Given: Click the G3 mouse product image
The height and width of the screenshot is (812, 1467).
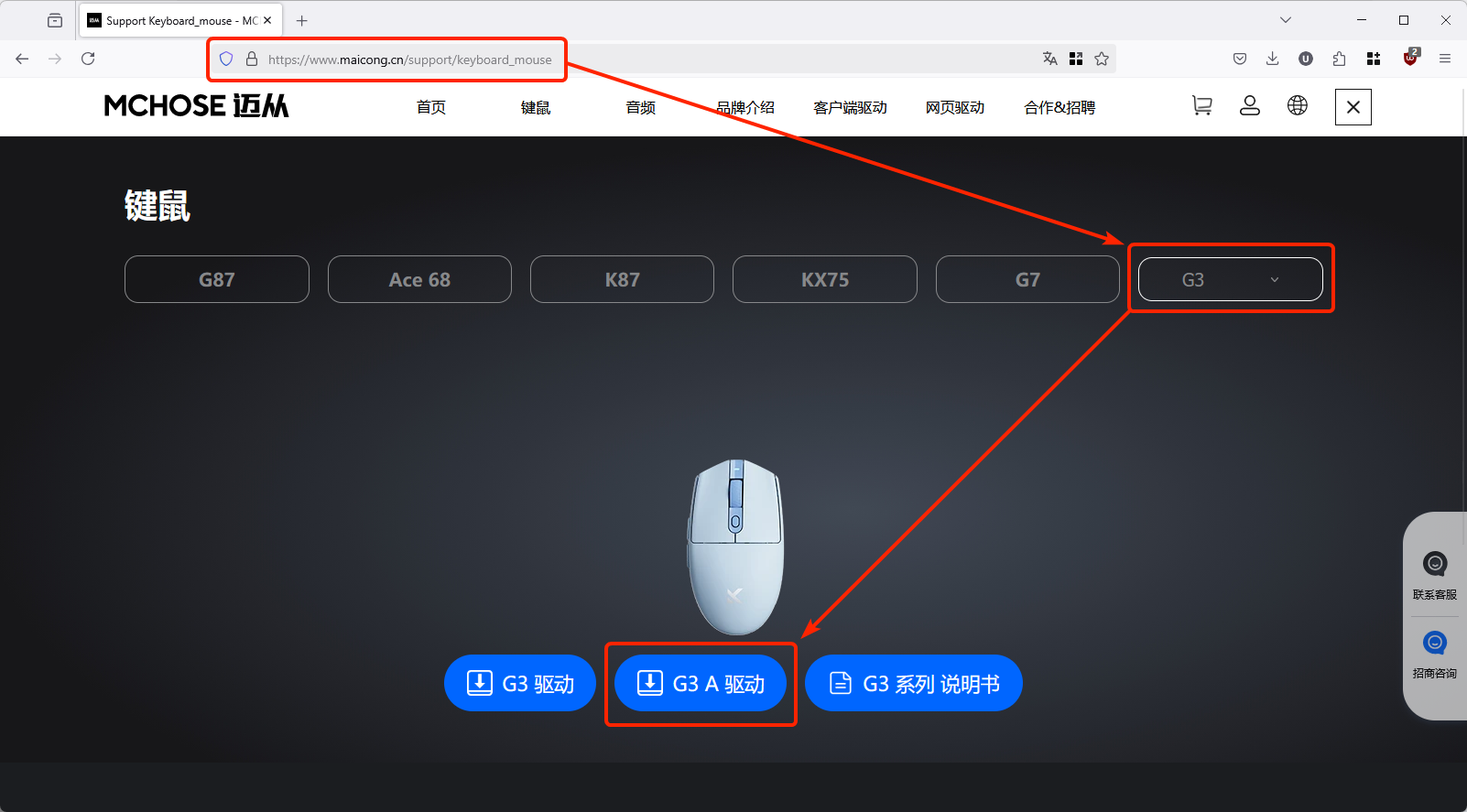Looking at the screenshot, I should pyautogui.click(x=735, y=547).
